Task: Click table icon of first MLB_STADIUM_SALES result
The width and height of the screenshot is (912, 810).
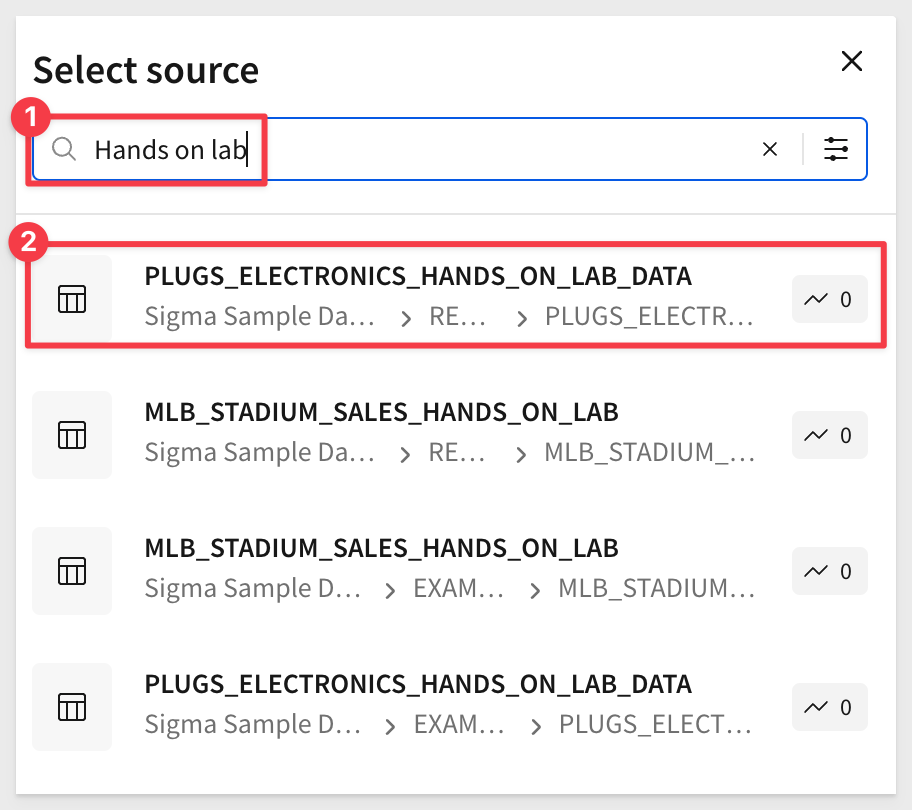Action: coord(72,435)
